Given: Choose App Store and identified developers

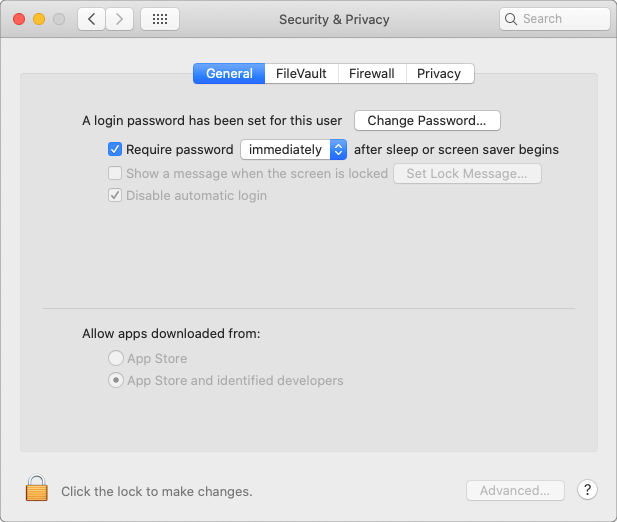Looking at the screenshot, I should (117, 381).
